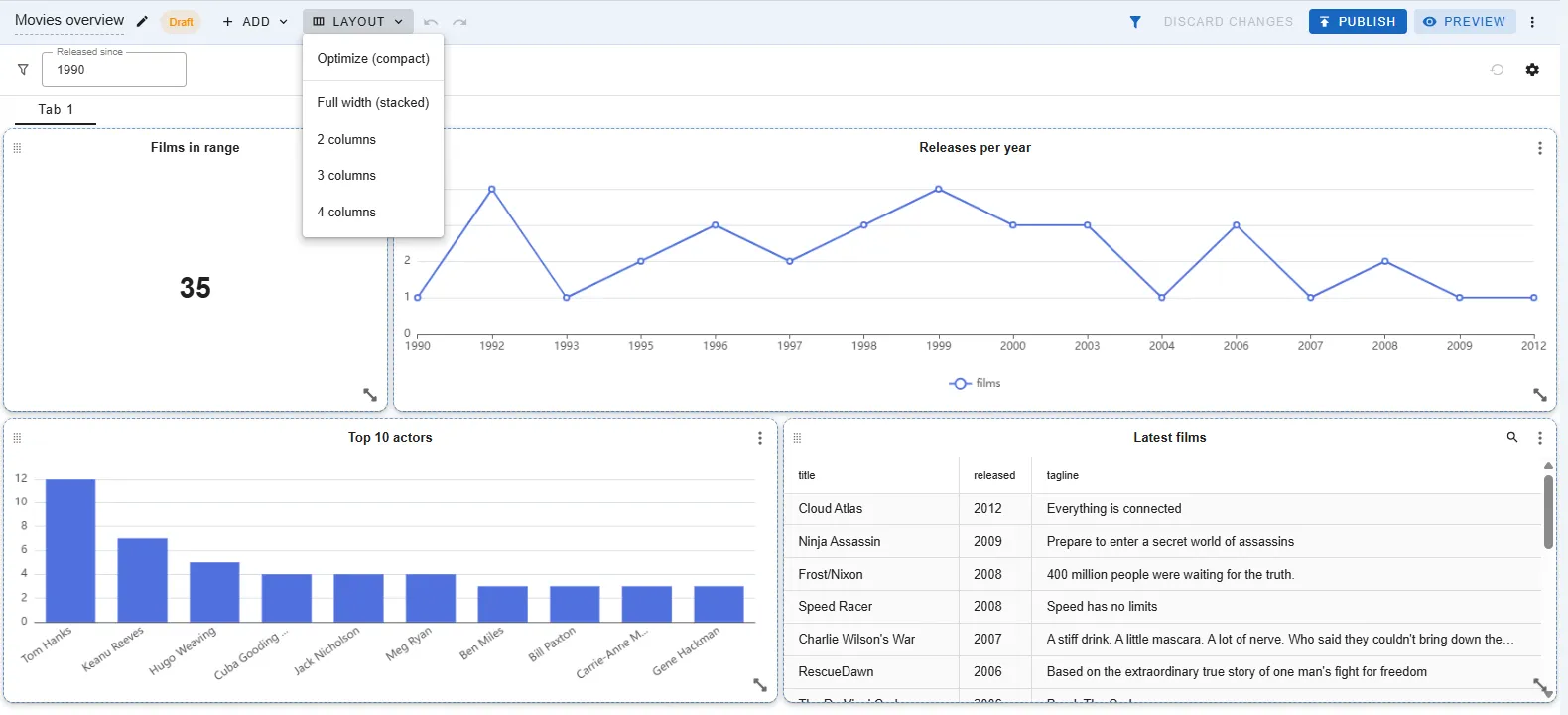
Task: Choose Optimize (compact) layout
Action: [x=373, y=59]
